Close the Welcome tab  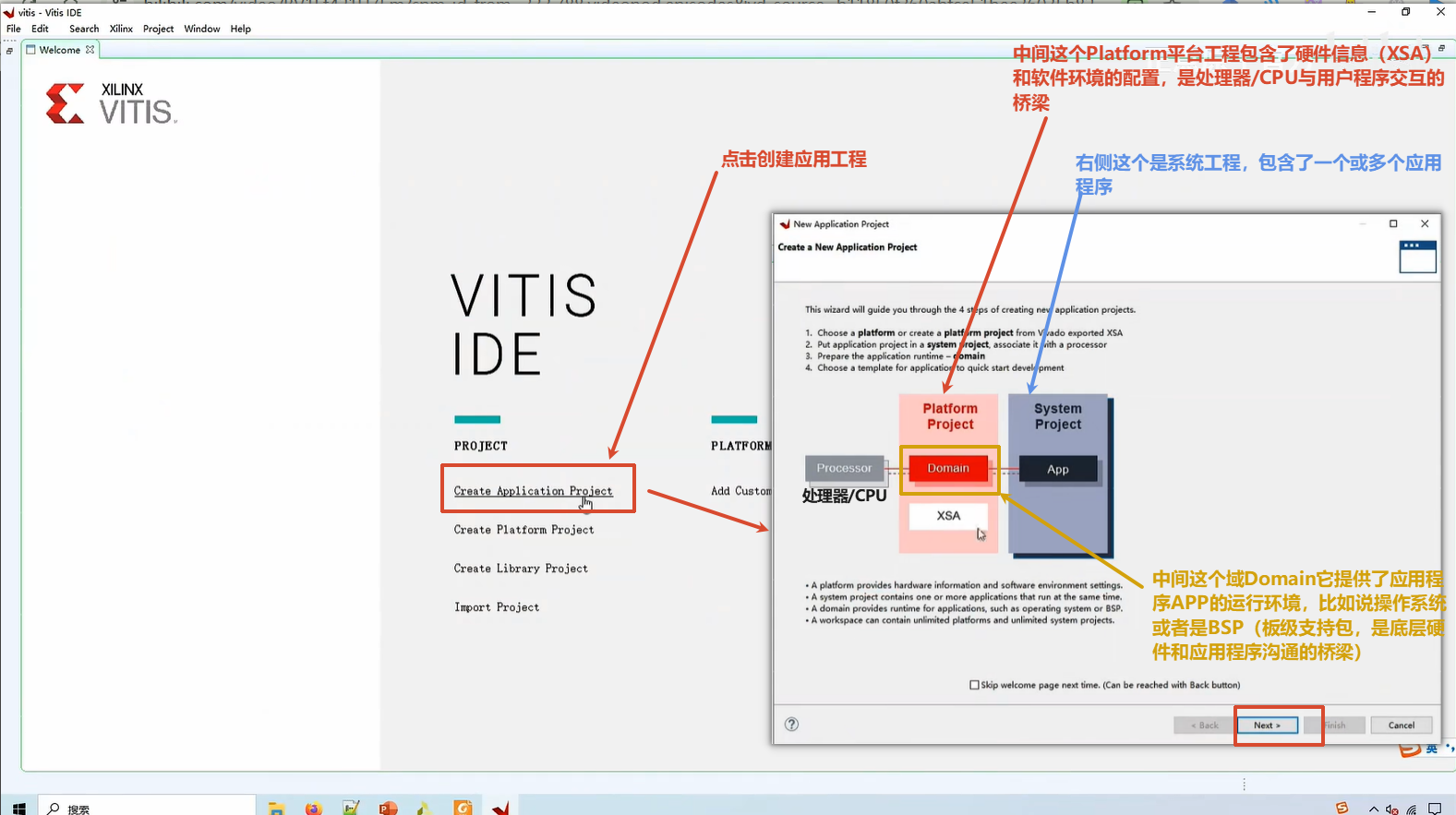point(90,50)
